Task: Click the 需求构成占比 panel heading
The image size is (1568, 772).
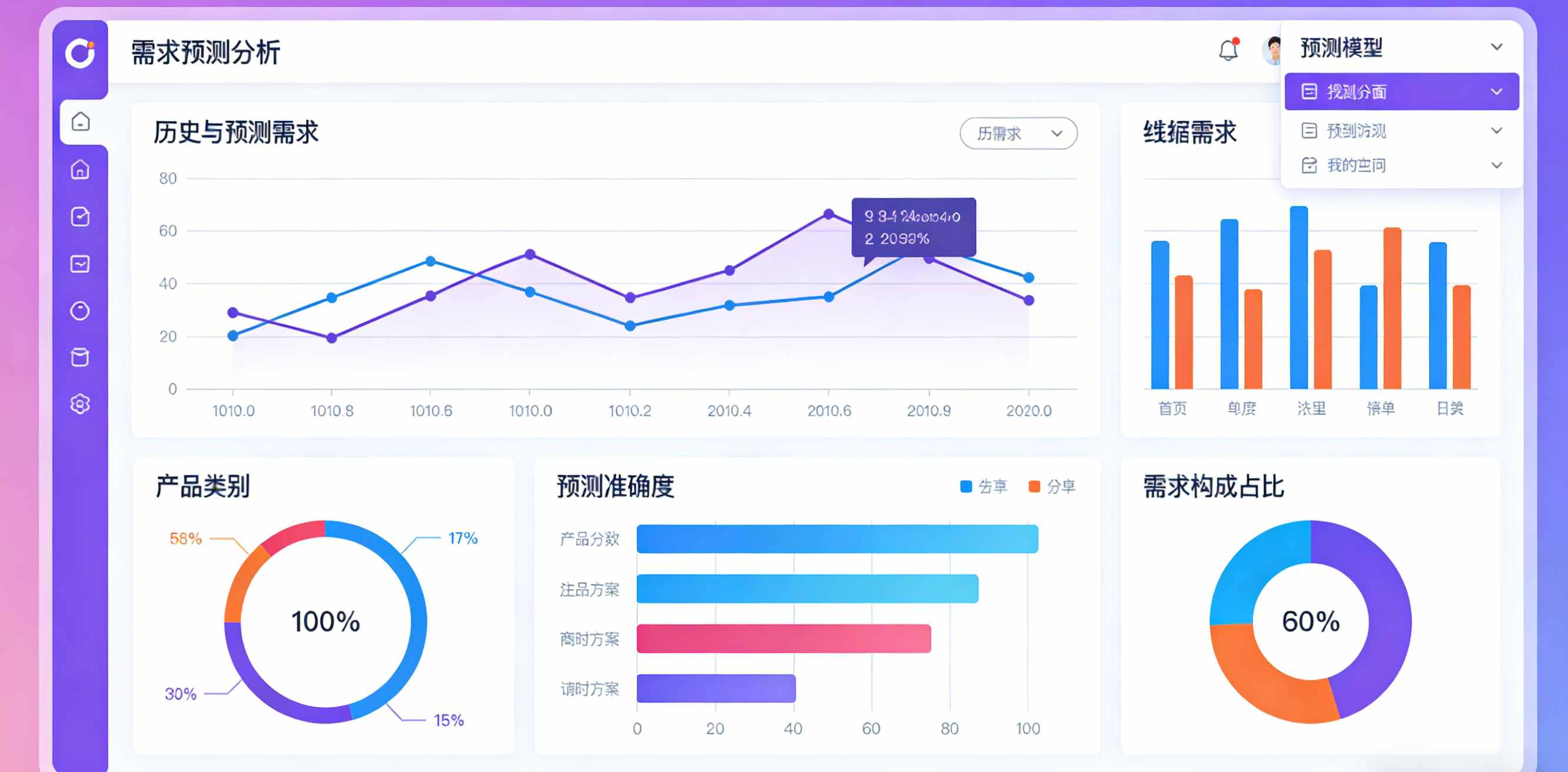Action: point(1212,486)
